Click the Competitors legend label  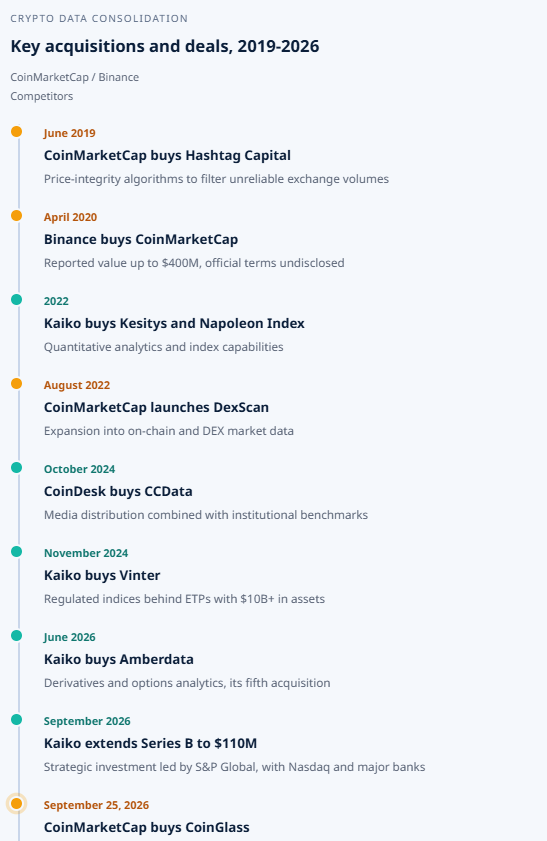coord(42,97)
